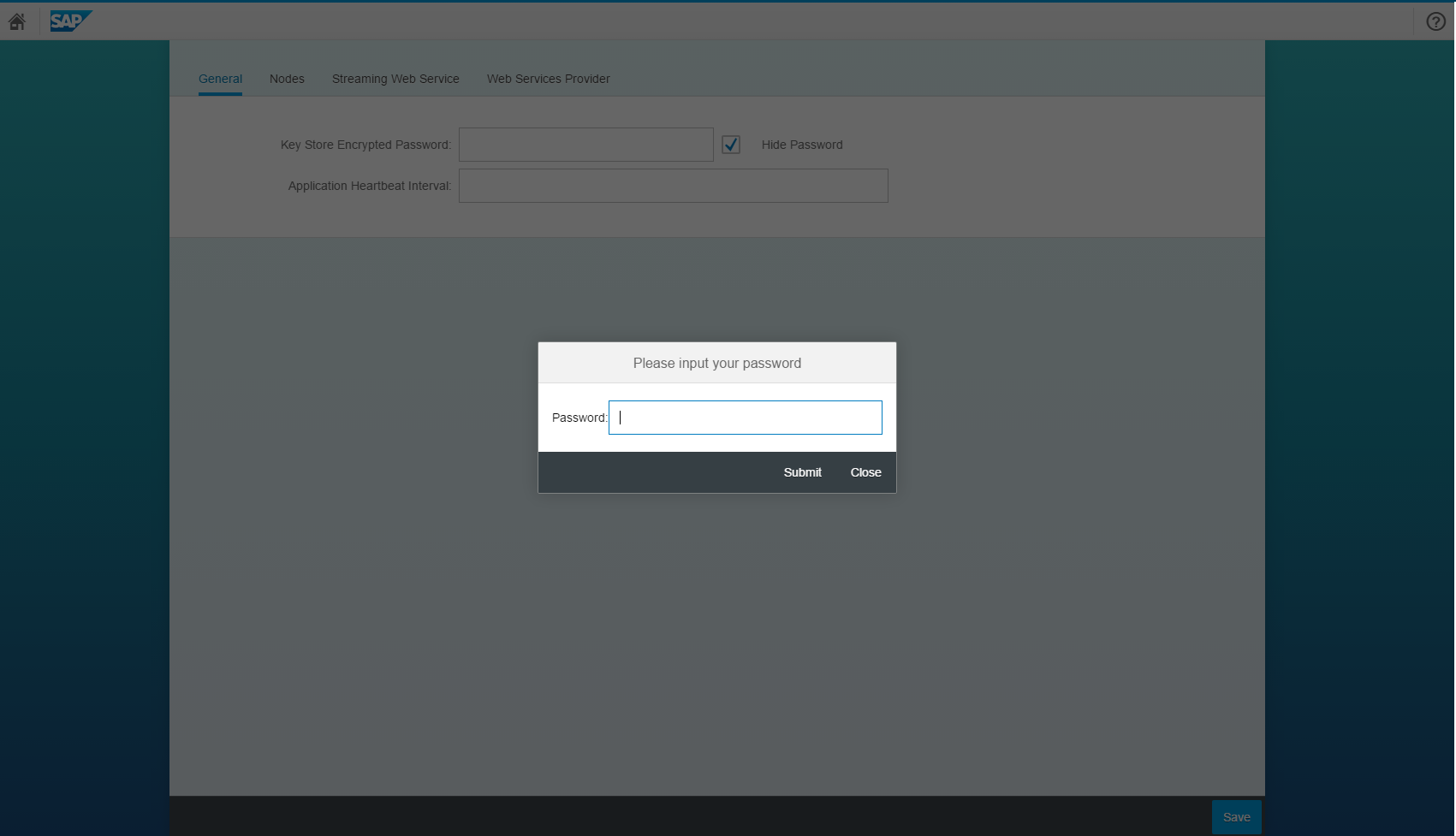Click the Hide Password label text
1456x836 pixels.
[x=801, y=145]
